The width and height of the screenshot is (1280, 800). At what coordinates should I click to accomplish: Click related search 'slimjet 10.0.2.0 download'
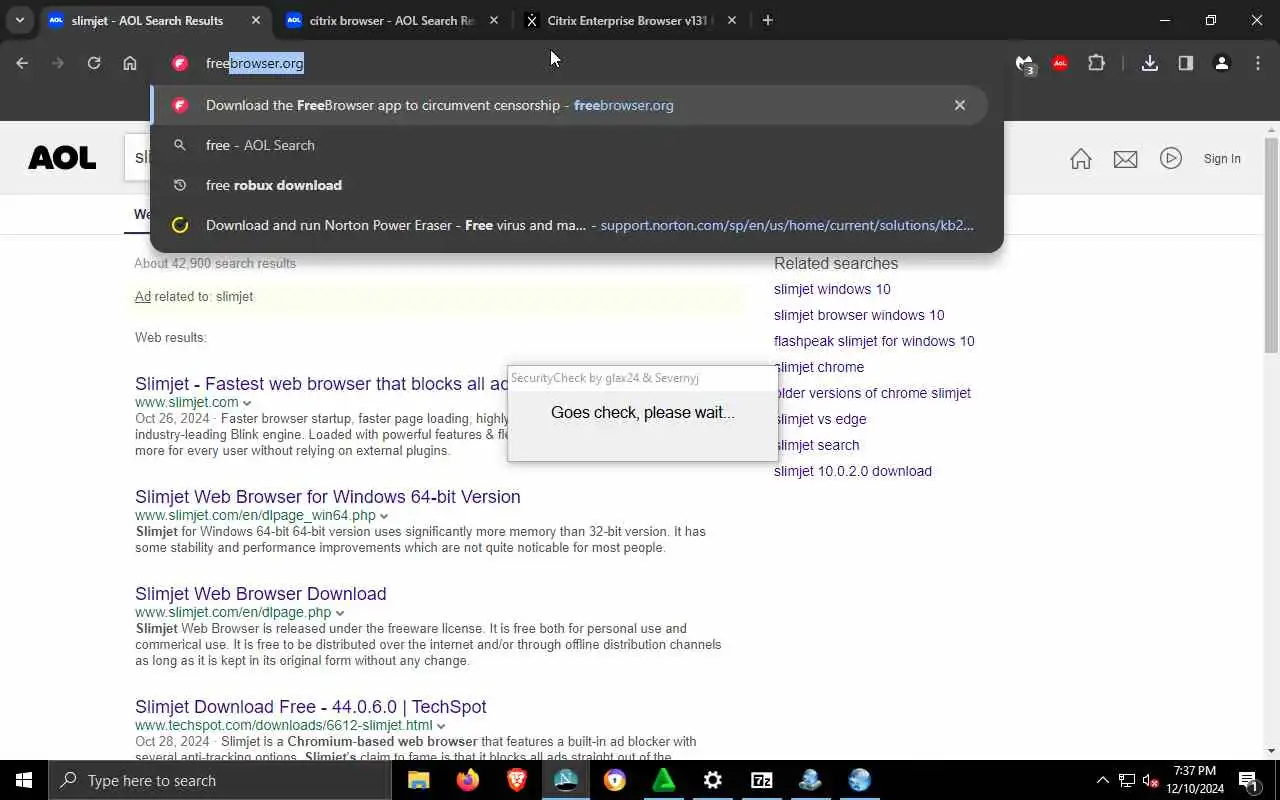pos(853,471)
